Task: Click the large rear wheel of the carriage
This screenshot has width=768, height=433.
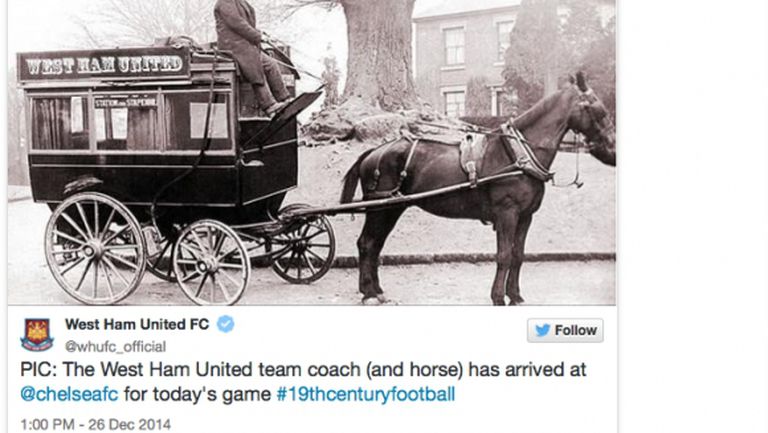Action: 95,248
